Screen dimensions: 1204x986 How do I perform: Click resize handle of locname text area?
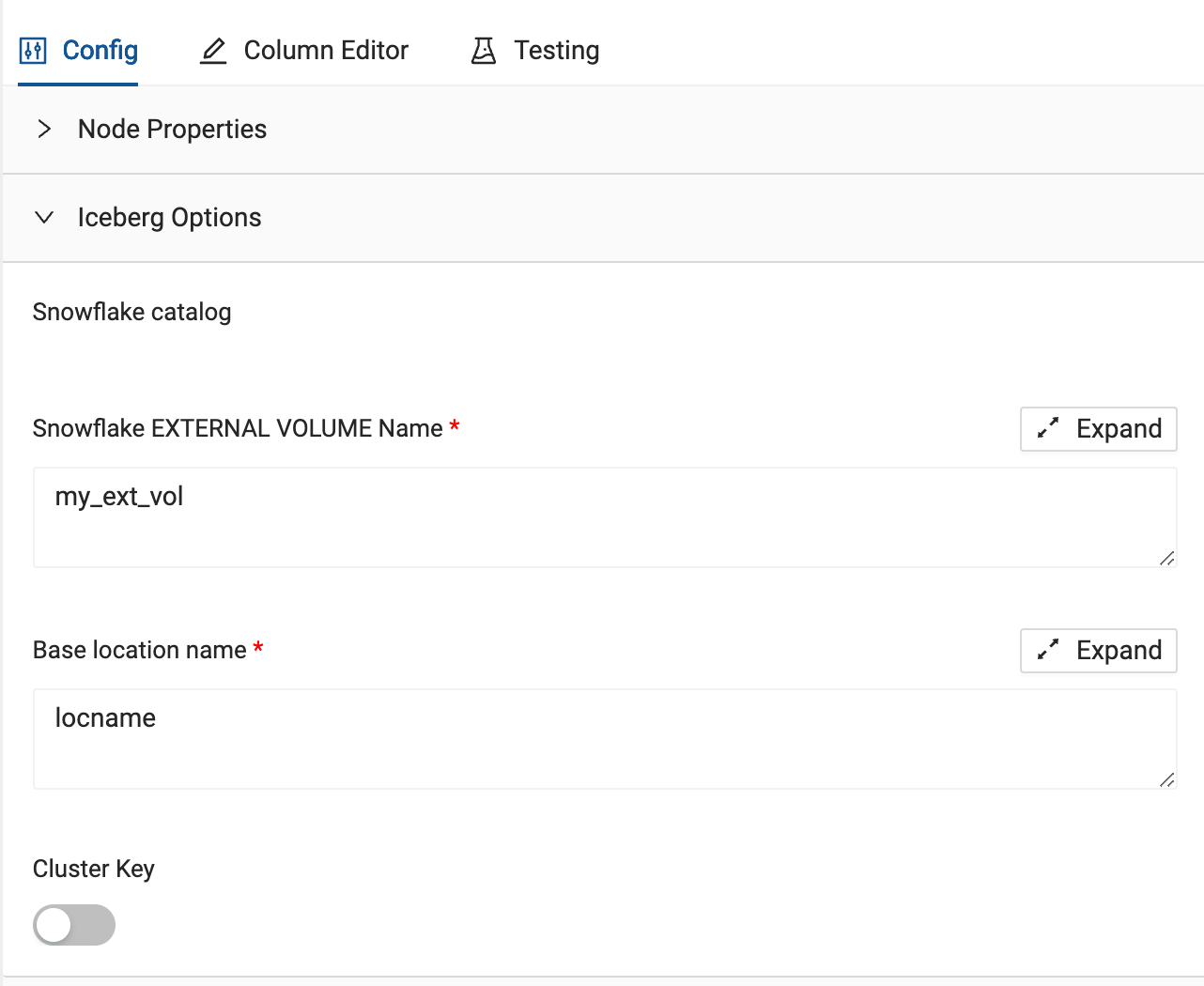click(x=1166, y=779)
